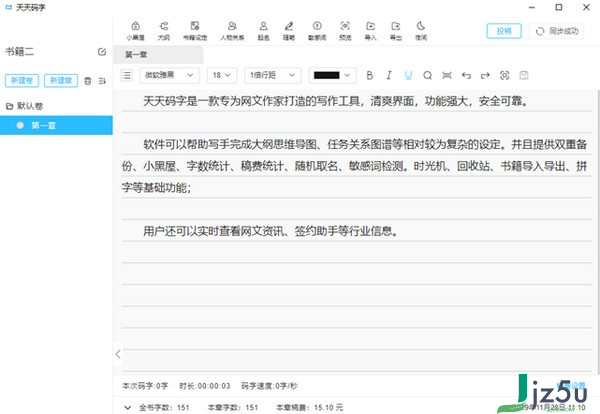This screenshot has height=414, width=600.
Task: Click the 投稿 submit button
Action: point(504,31)
